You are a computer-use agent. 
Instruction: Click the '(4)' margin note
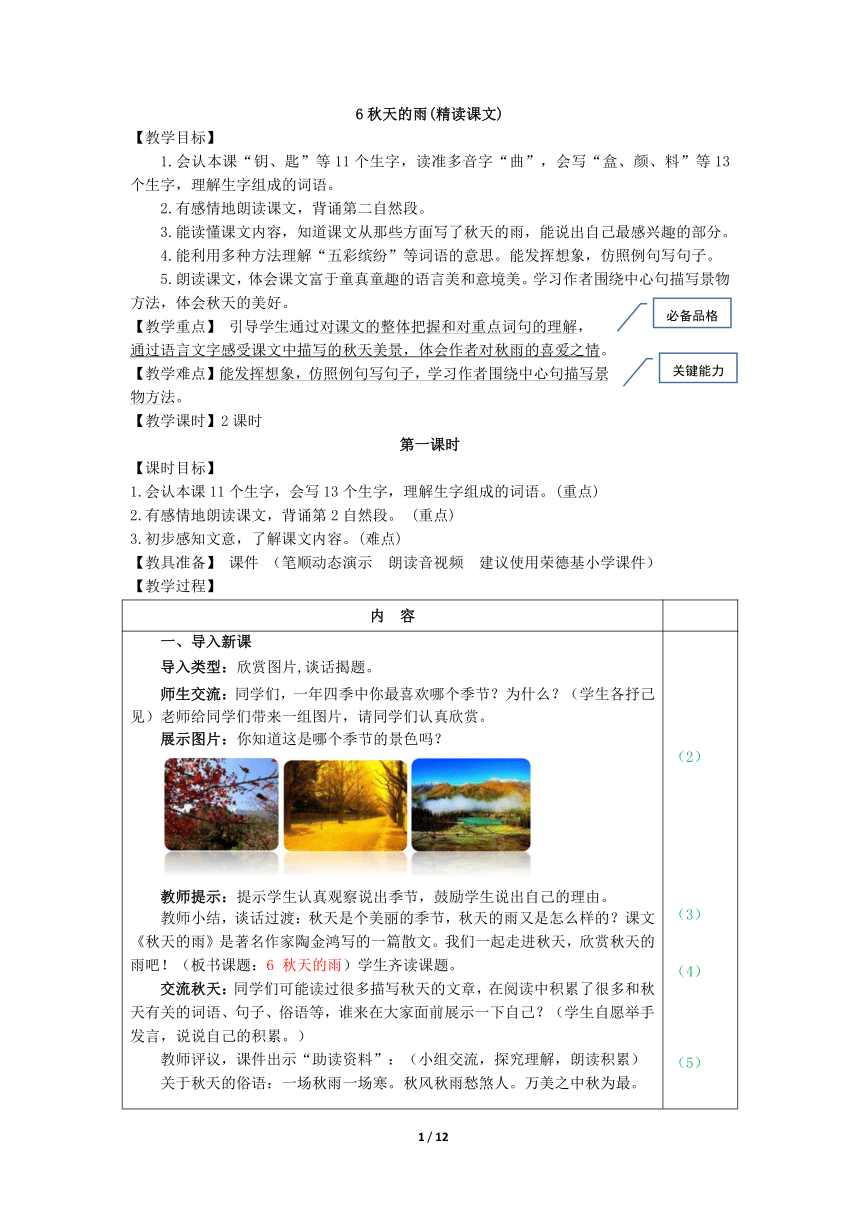(x=689, y=971)
